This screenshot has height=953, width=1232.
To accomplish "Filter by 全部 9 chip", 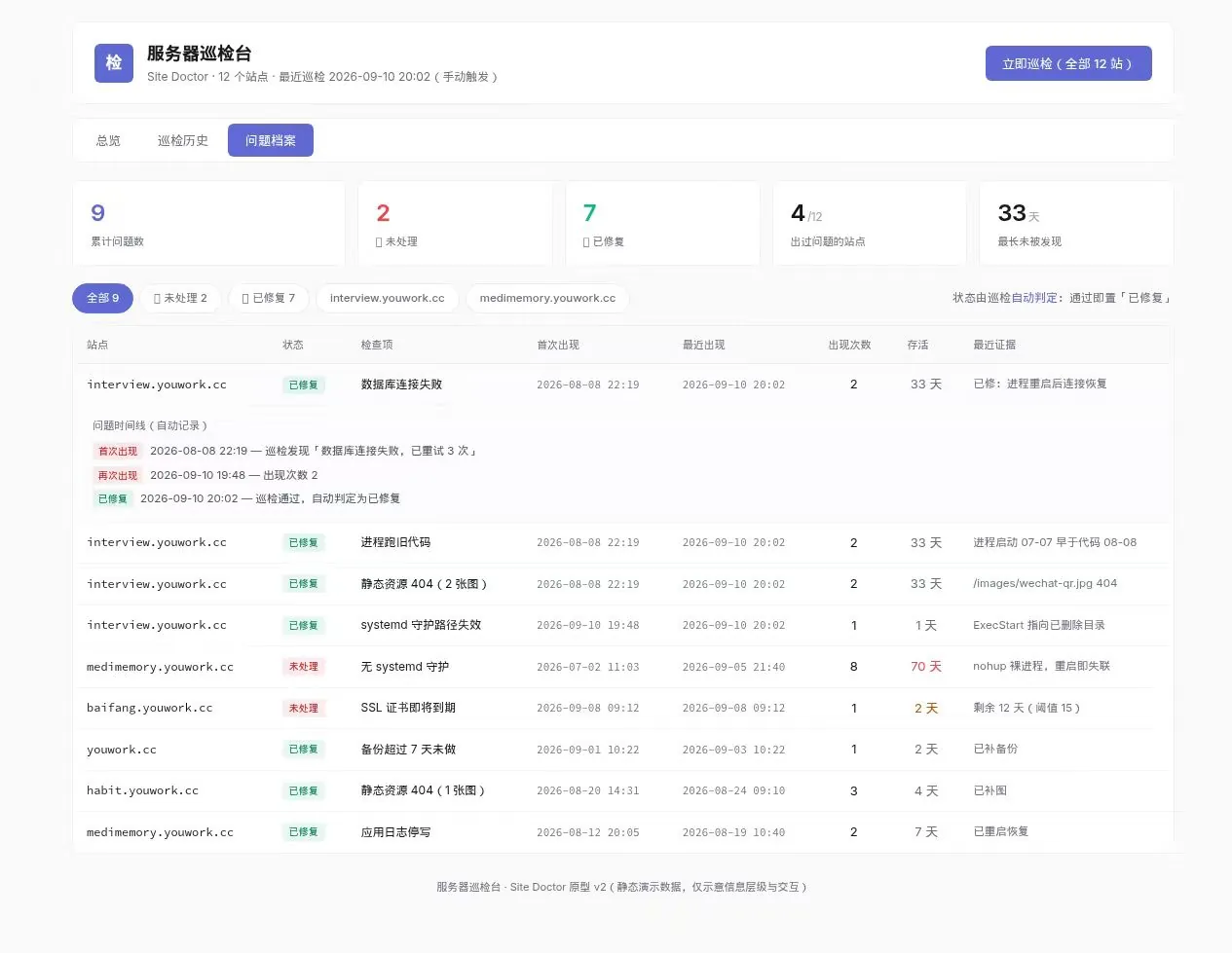I will pyautogui.click(x=102, y=298).
